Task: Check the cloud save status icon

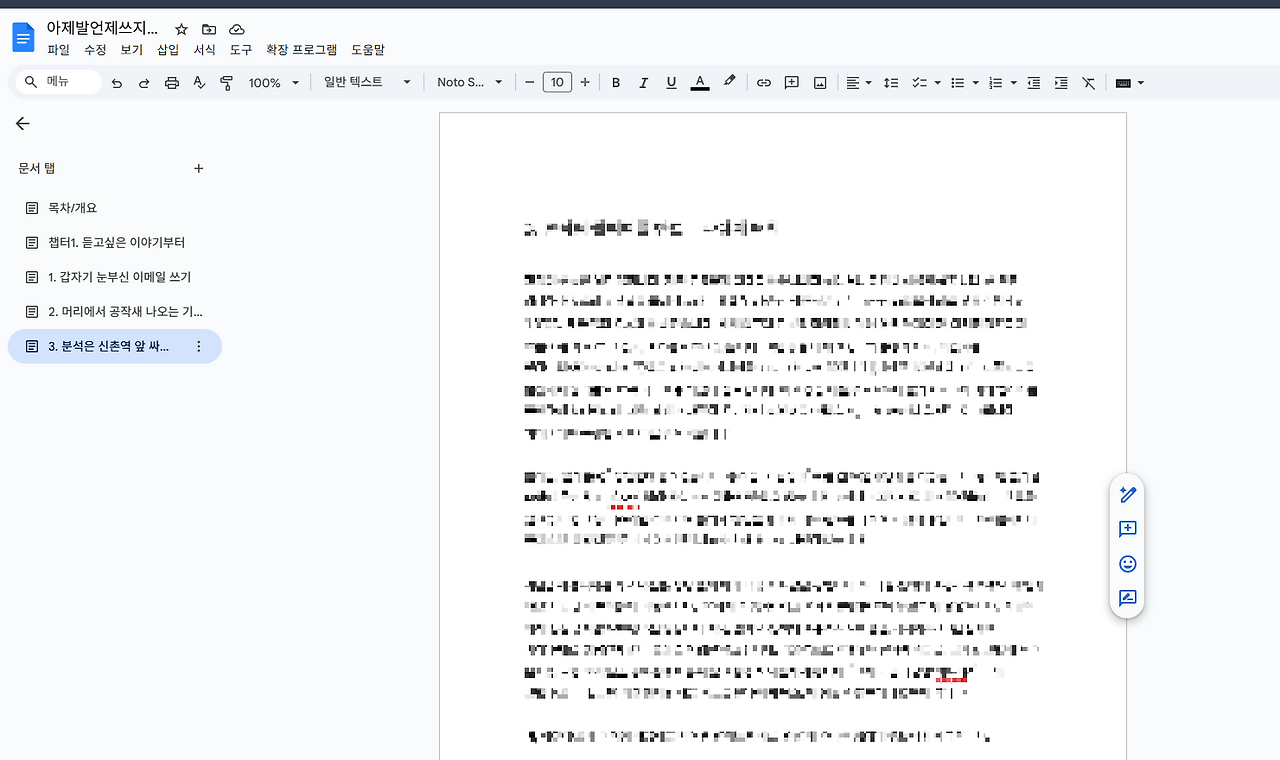Action: tap(236, 30)
